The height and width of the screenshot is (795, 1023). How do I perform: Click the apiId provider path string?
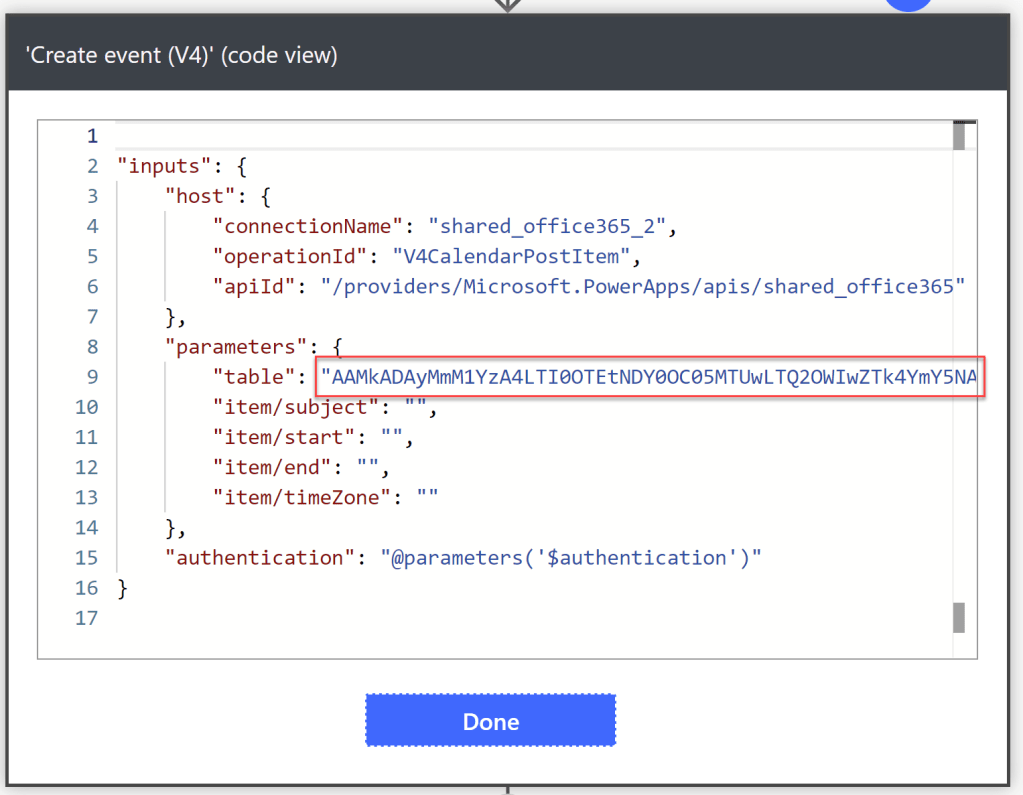pos(642,287)
